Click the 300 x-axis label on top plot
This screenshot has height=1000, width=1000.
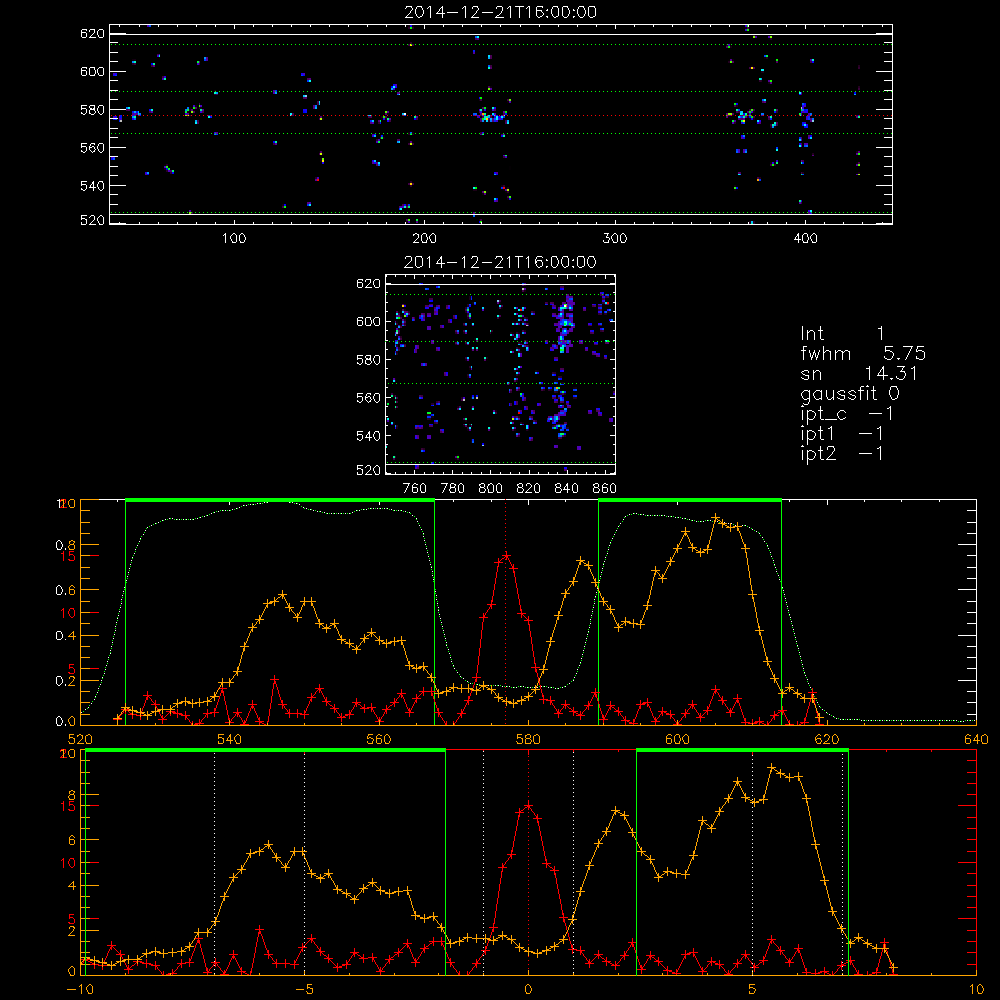tap(615, 238)
